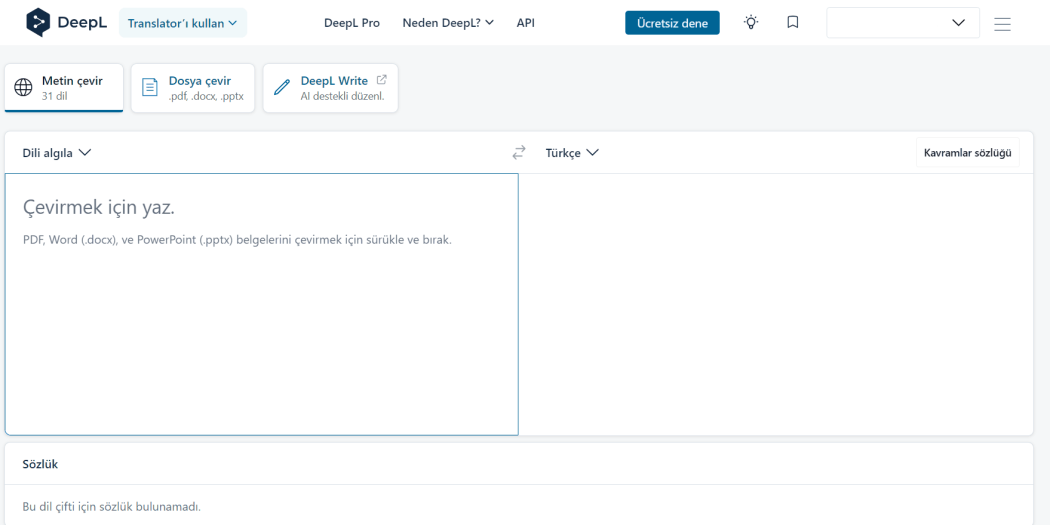Click the document icon in Dosya çevir

pos(150,88)
